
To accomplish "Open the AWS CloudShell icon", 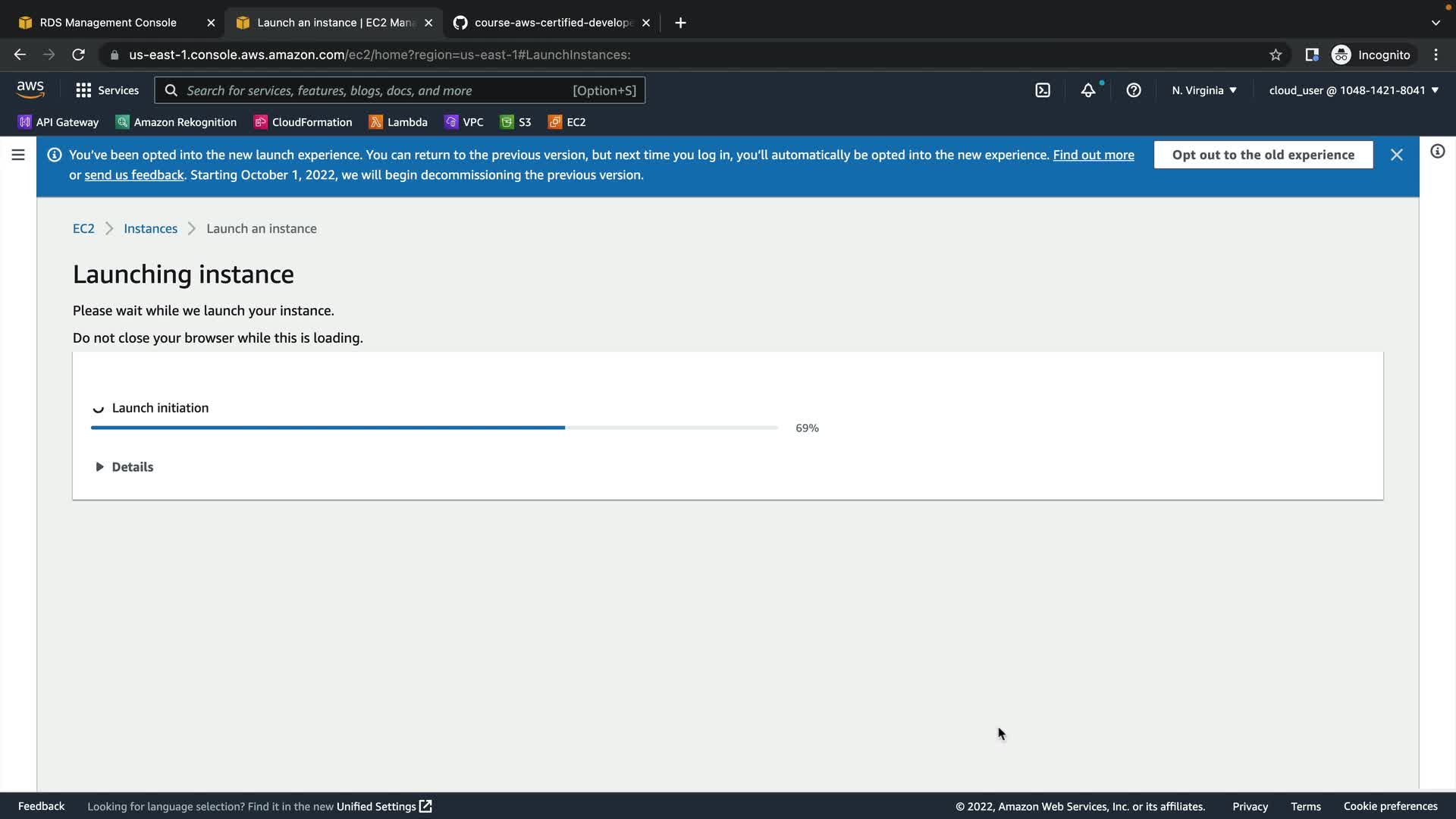I will click(x=1043, y=90).
